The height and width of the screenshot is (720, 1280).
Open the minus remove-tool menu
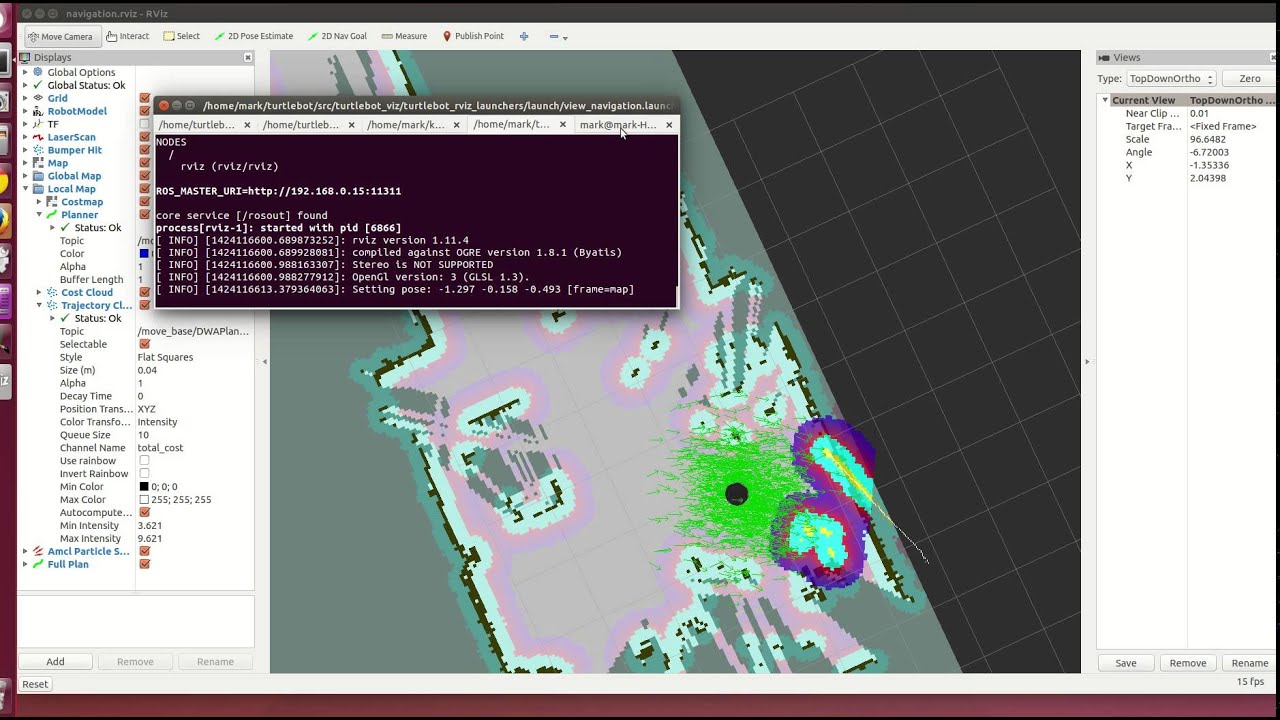coord(558,36)
